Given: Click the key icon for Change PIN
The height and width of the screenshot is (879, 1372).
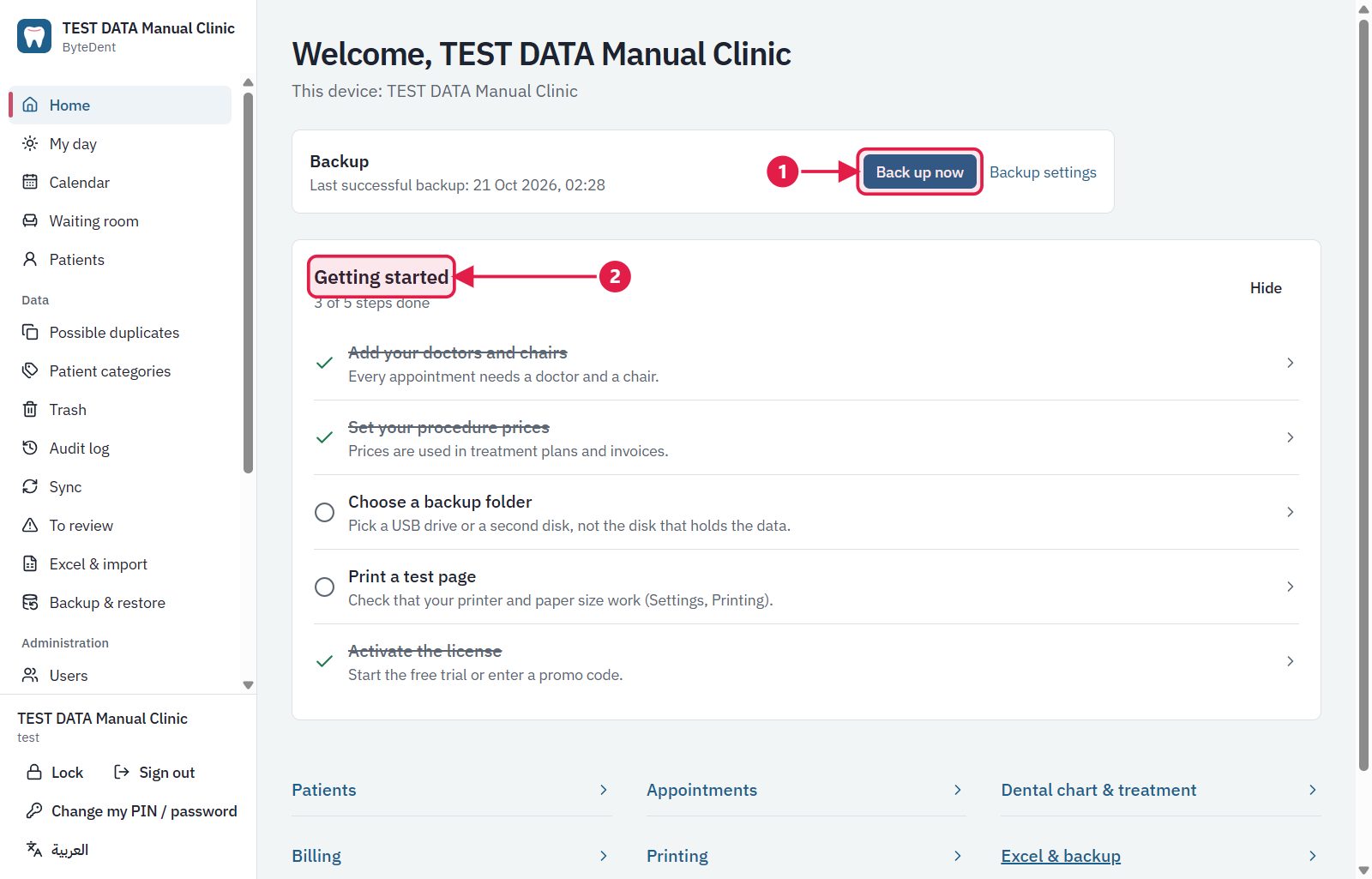Looking at the screenshot, I should [34, 810].
